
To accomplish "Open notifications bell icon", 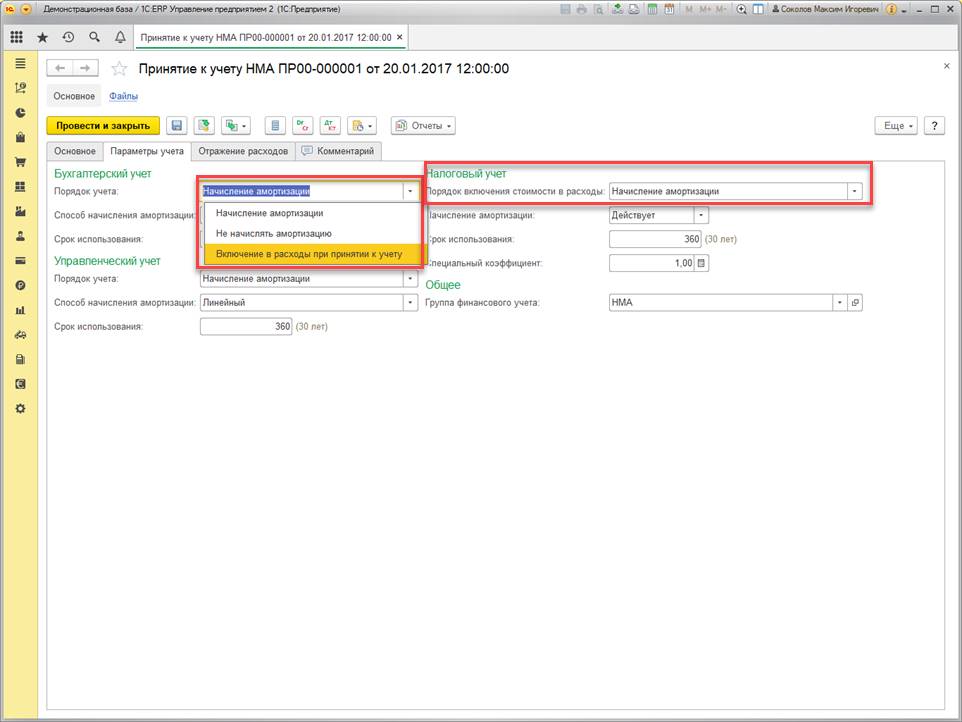I will pyautogui.click(x=120, y=37).
